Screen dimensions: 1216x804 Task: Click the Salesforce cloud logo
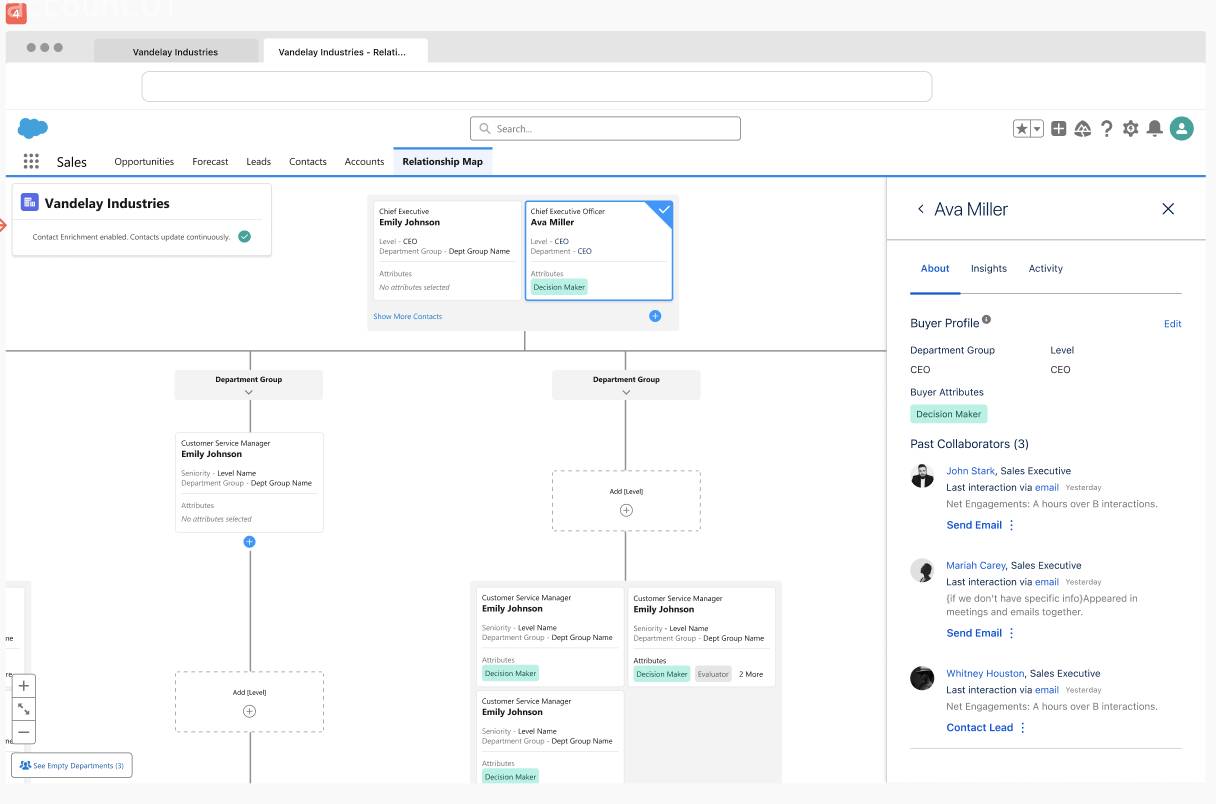coord(33,128)
